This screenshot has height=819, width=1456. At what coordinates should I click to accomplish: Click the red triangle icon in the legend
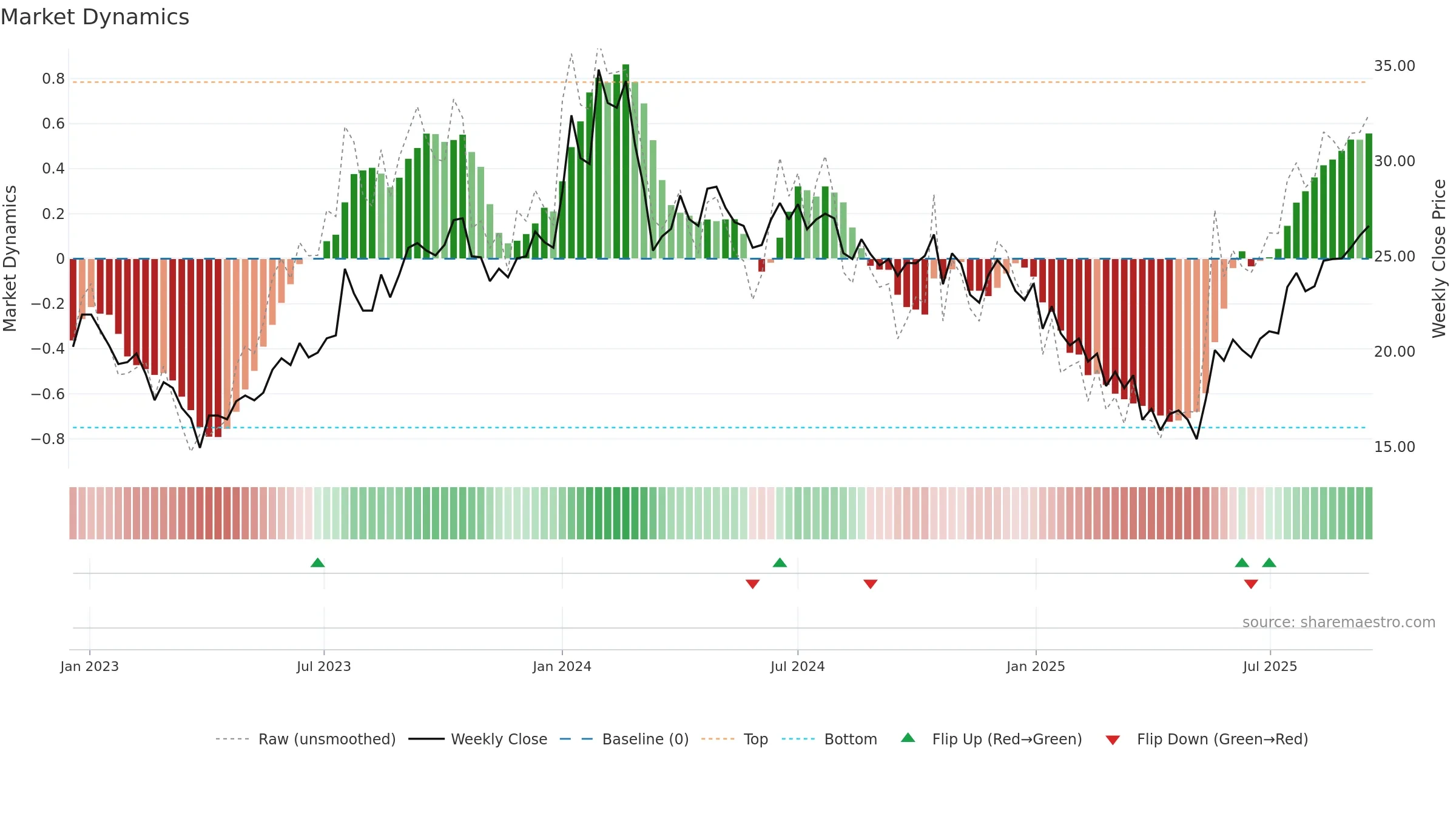pyautogui.click(x=1113, y=740)
